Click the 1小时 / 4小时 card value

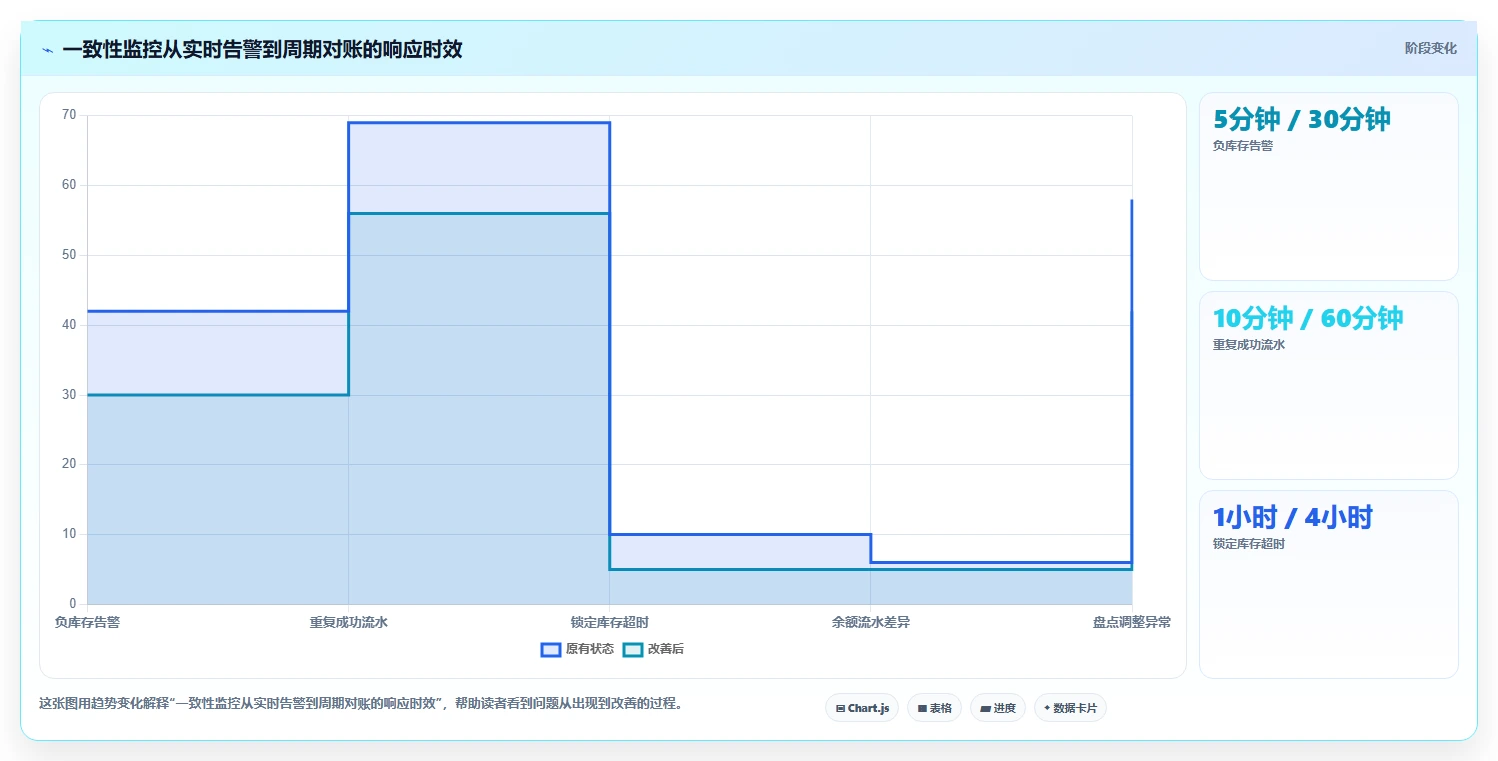[x=1292, y=517]
